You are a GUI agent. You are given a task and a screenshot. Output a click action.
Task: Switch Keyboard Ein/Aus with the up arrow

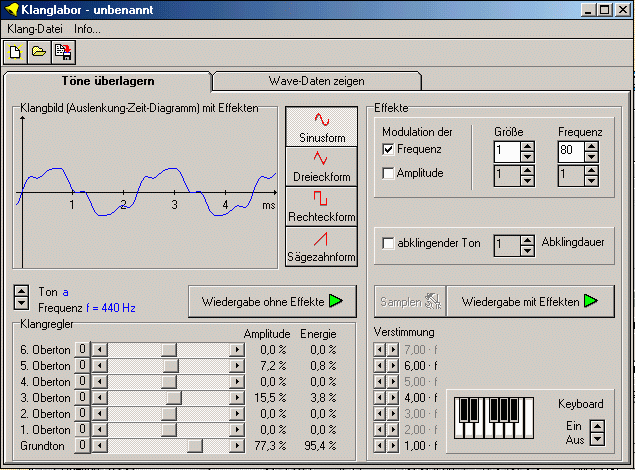[597, 427]
